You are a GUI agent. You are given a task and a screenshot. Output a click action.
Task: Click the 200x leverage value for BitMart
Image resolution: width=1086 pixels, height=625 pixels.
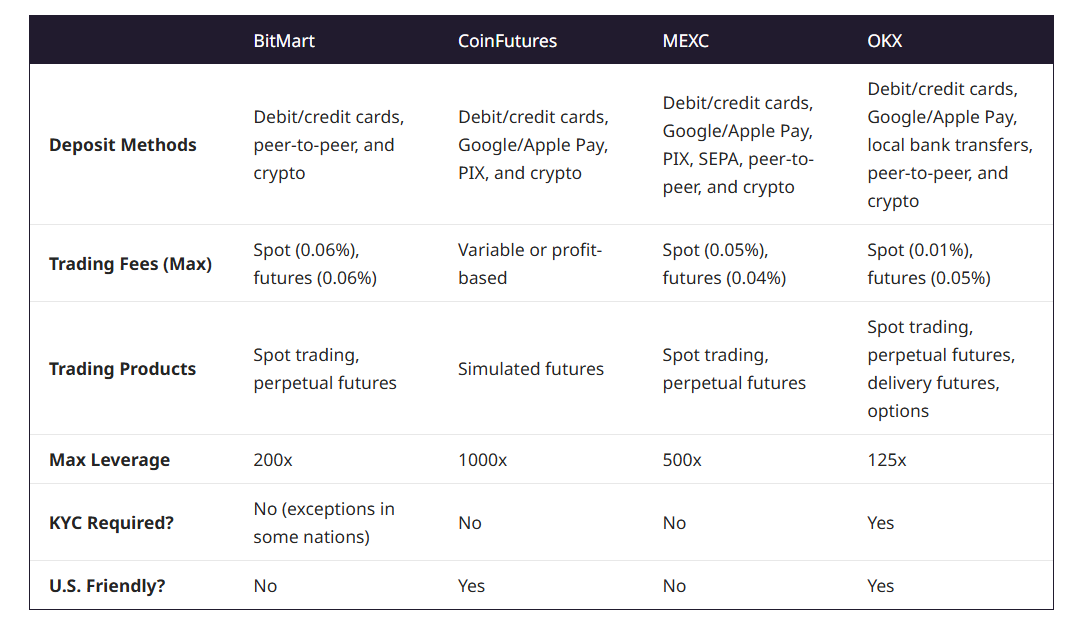coord(273,460)
